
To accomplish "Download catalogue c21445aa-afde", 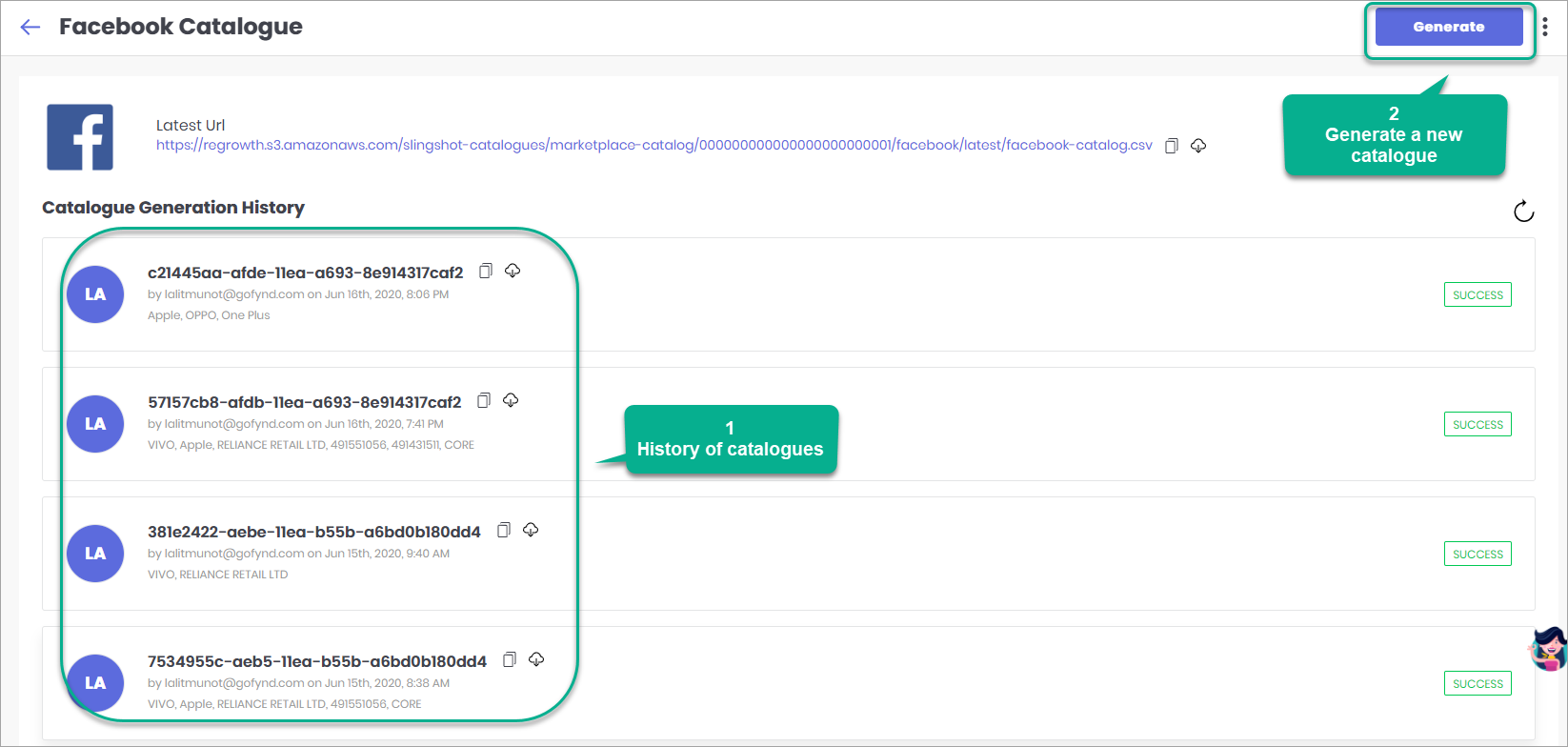I will (513, 271).
